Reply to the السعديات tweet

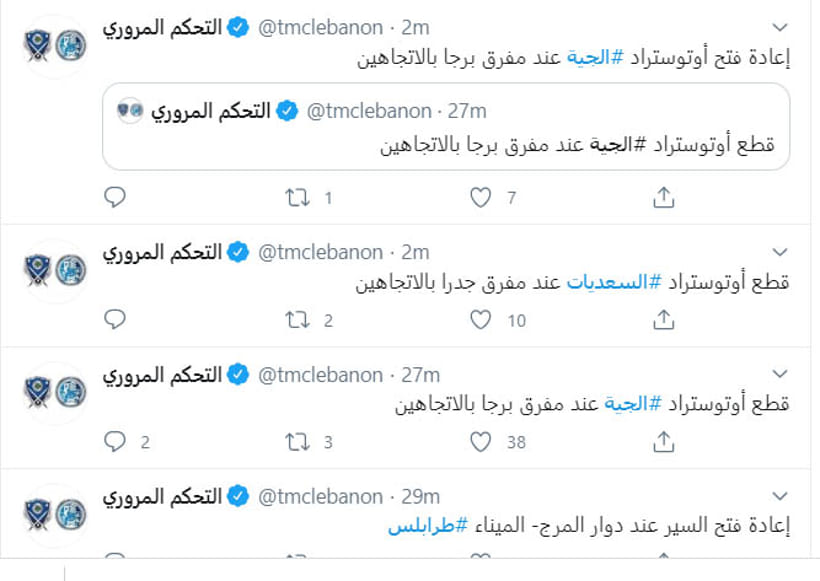[115, 320]
